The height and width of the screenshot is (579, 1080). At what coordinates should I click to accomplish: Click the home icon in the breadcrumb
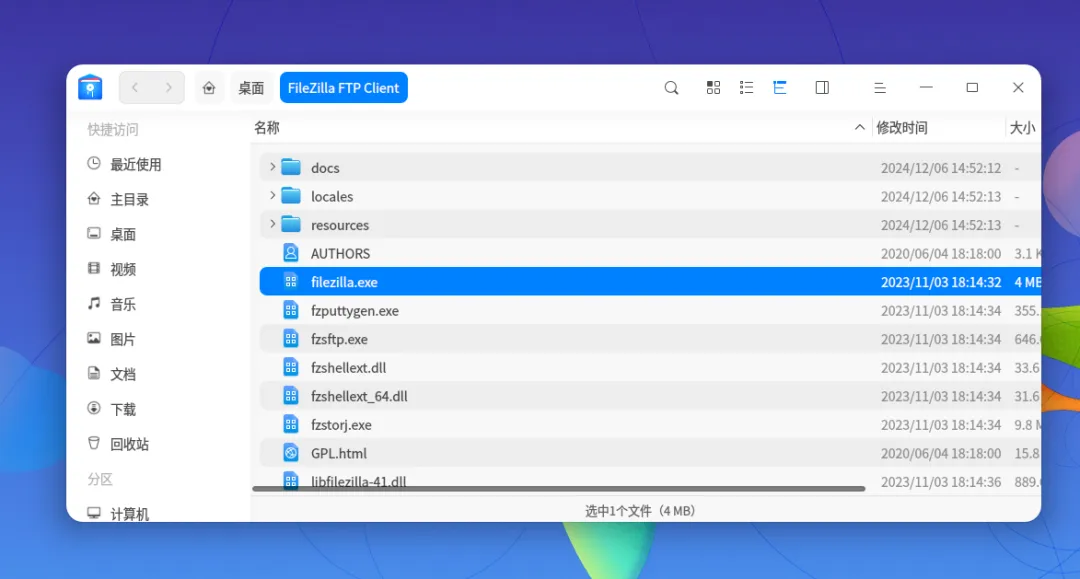[x=209, y=87]
